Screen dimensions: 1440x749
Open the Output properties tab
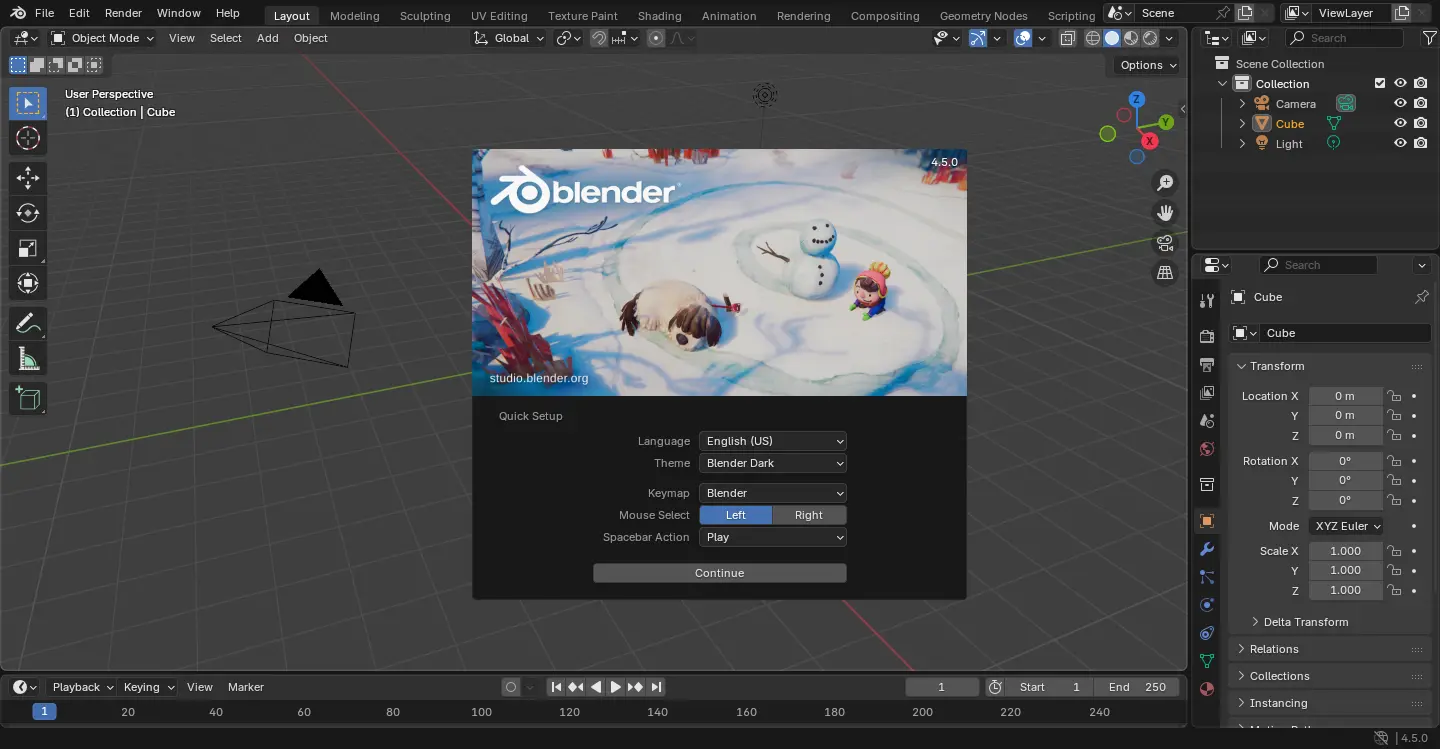point(1207,364)
